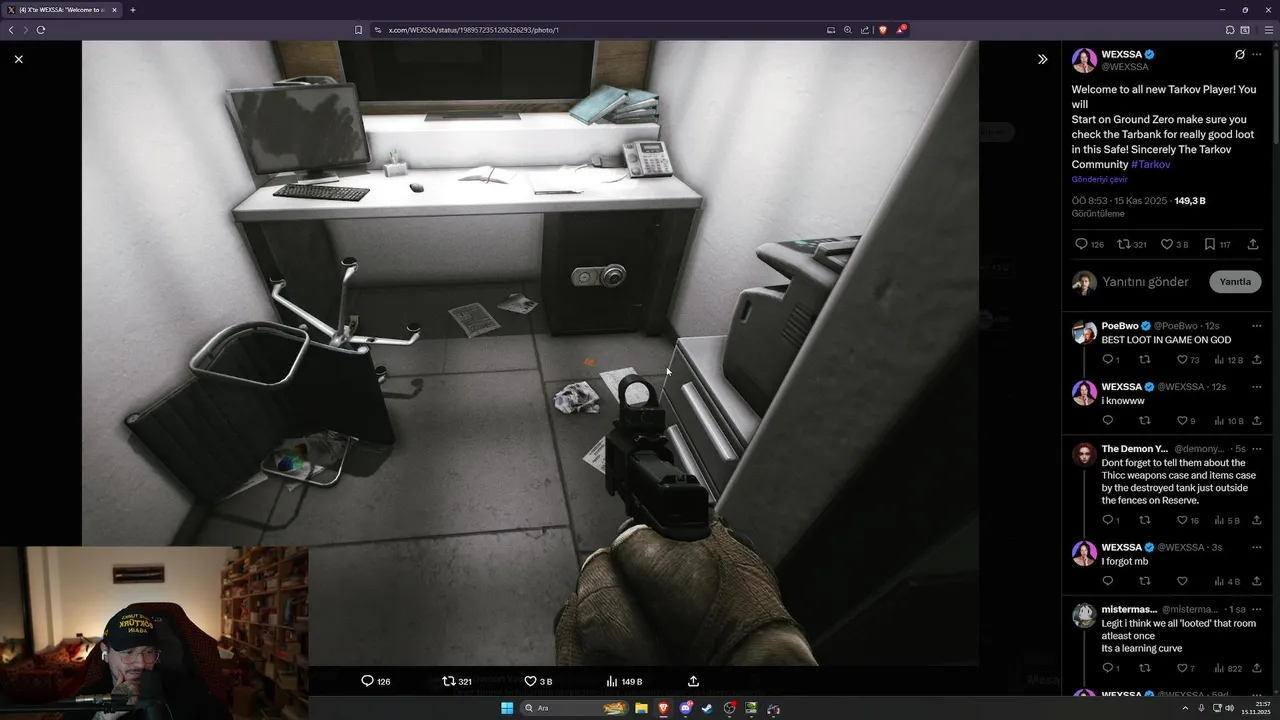The width and height of the screenshot is (1280, 720).
Task: Open the Windows Start menu
Action: pyautogui.click(x=507, y=709)
